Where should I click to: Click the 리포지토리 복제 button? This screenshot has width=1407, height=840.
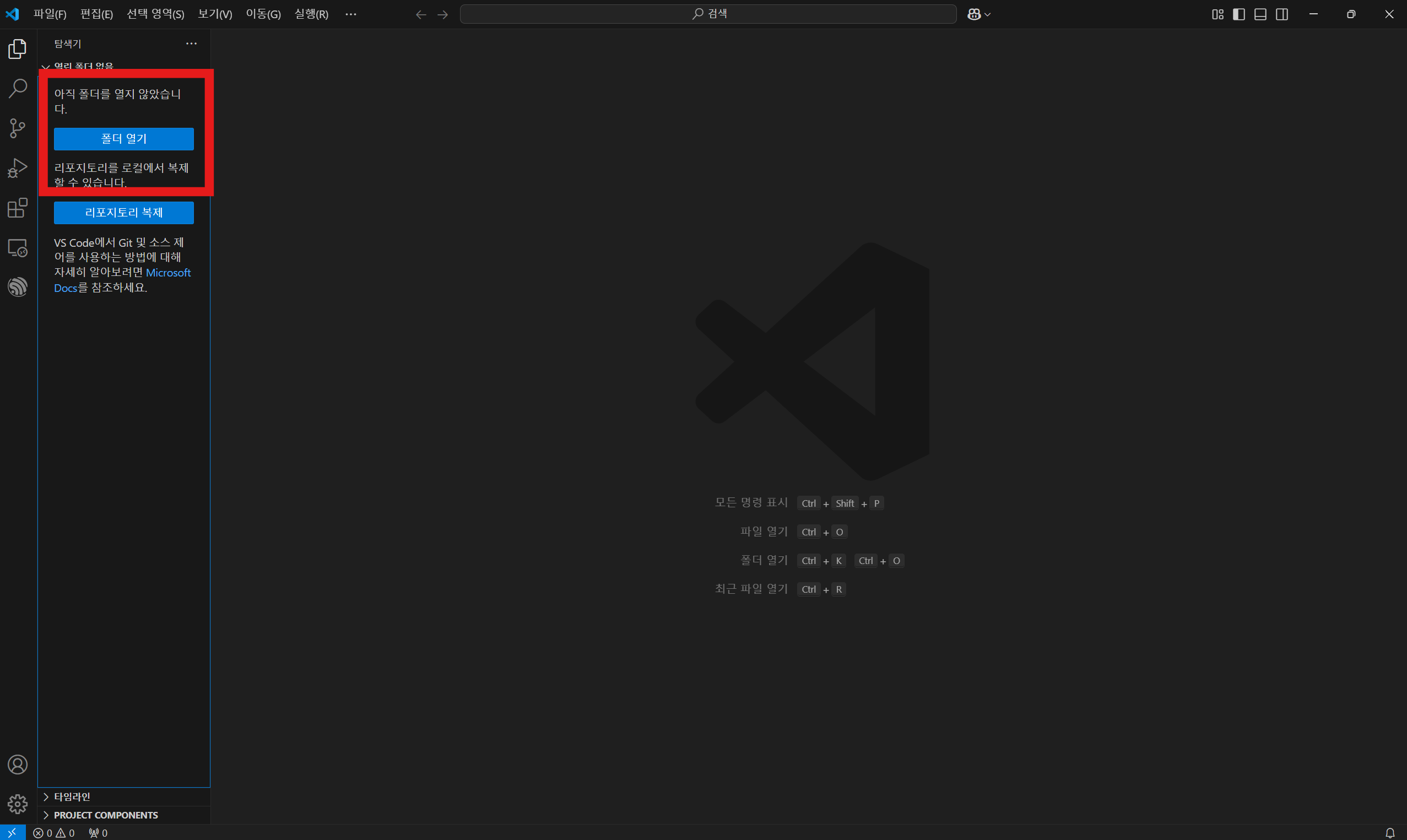[x=123, y=212]
